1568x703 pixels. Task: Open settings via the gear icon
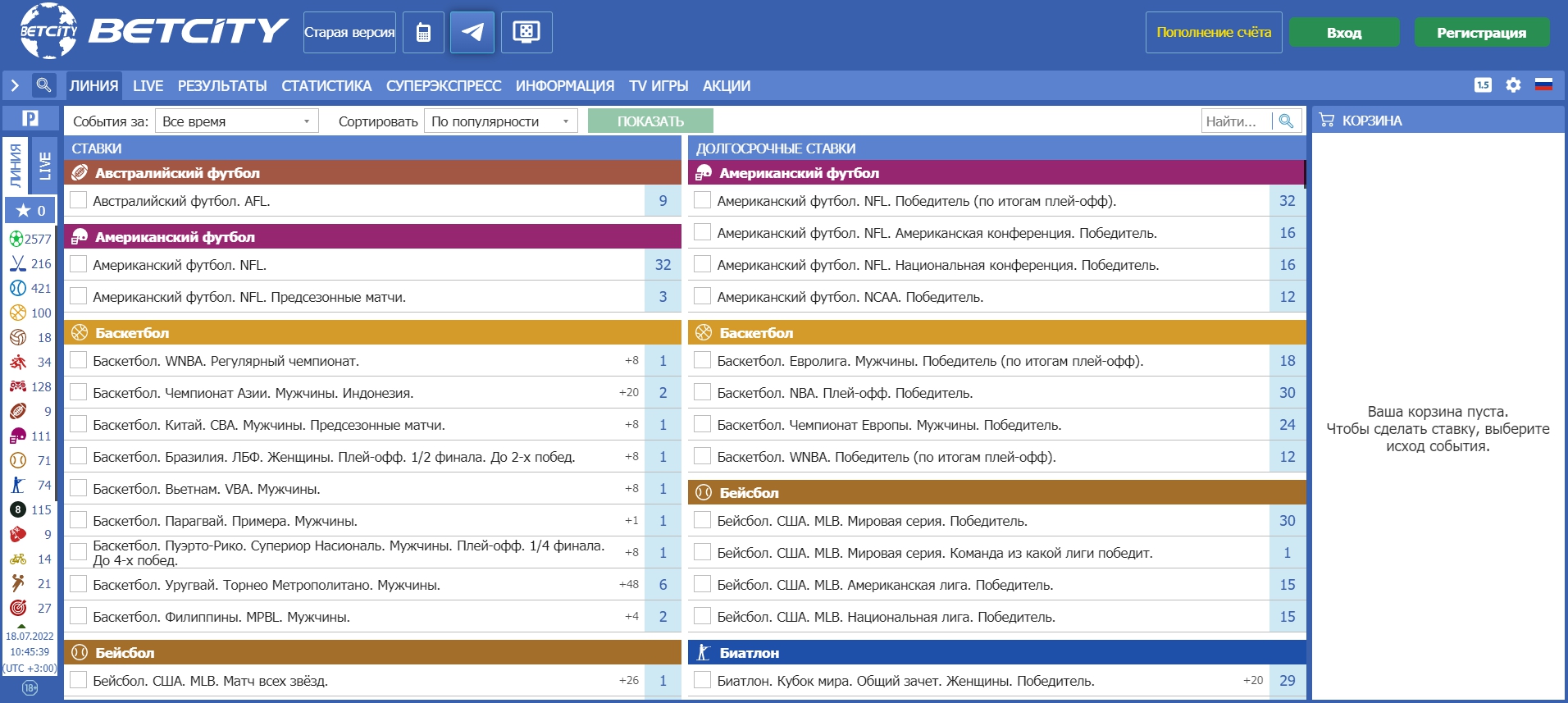[x=1513, y=85]
